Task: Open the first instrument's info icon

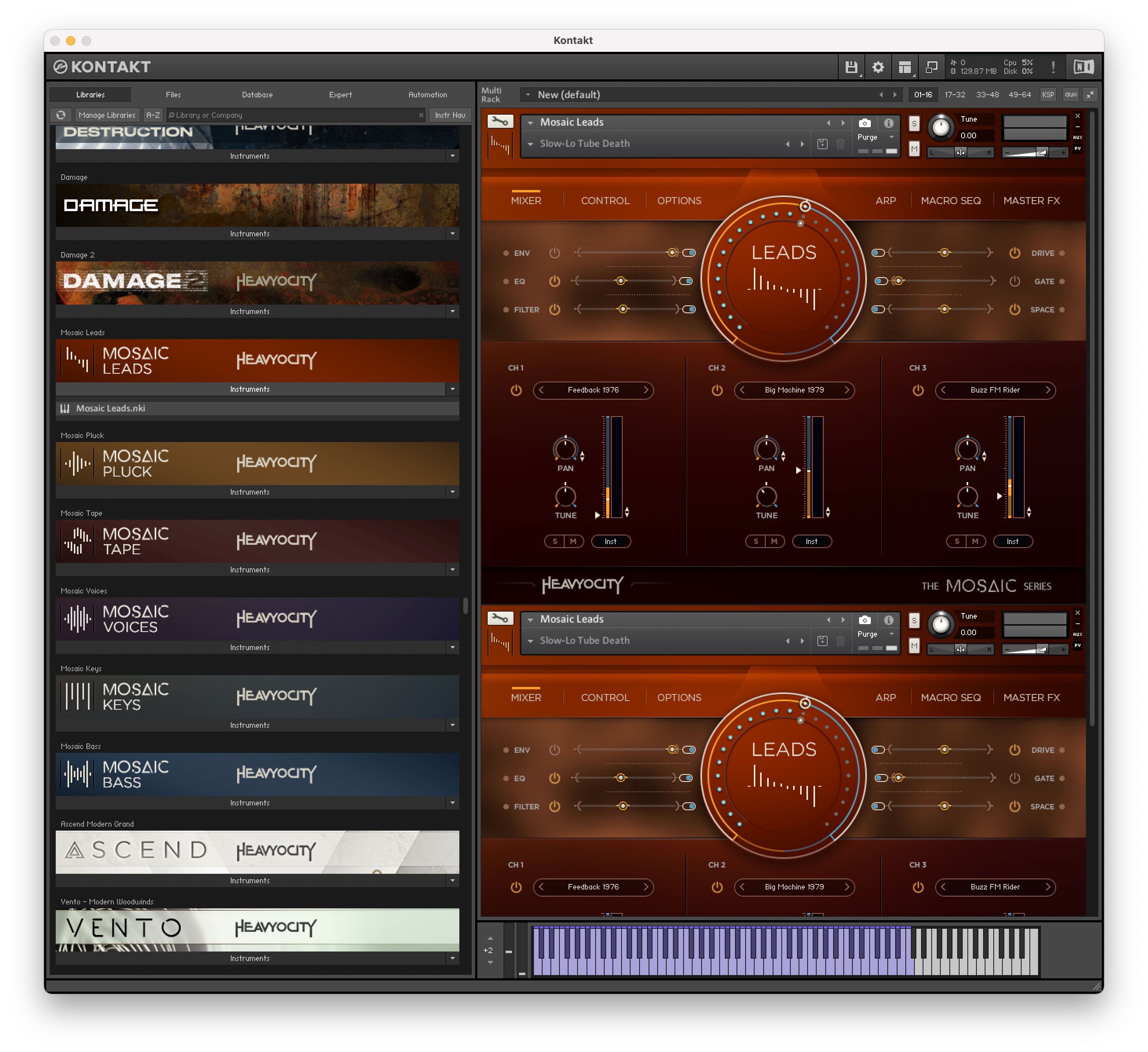Action: [x=888, y=123]
